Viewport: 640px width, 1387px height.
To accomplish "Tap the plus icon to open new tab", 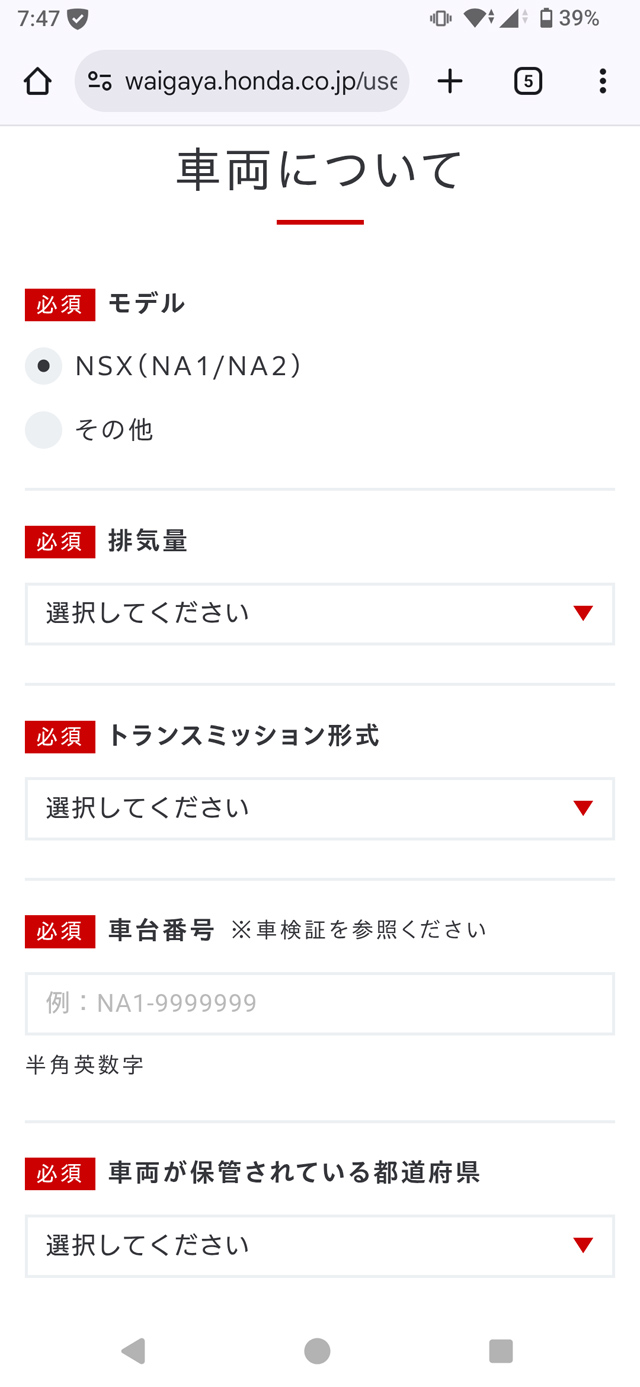I will point(449,81).
